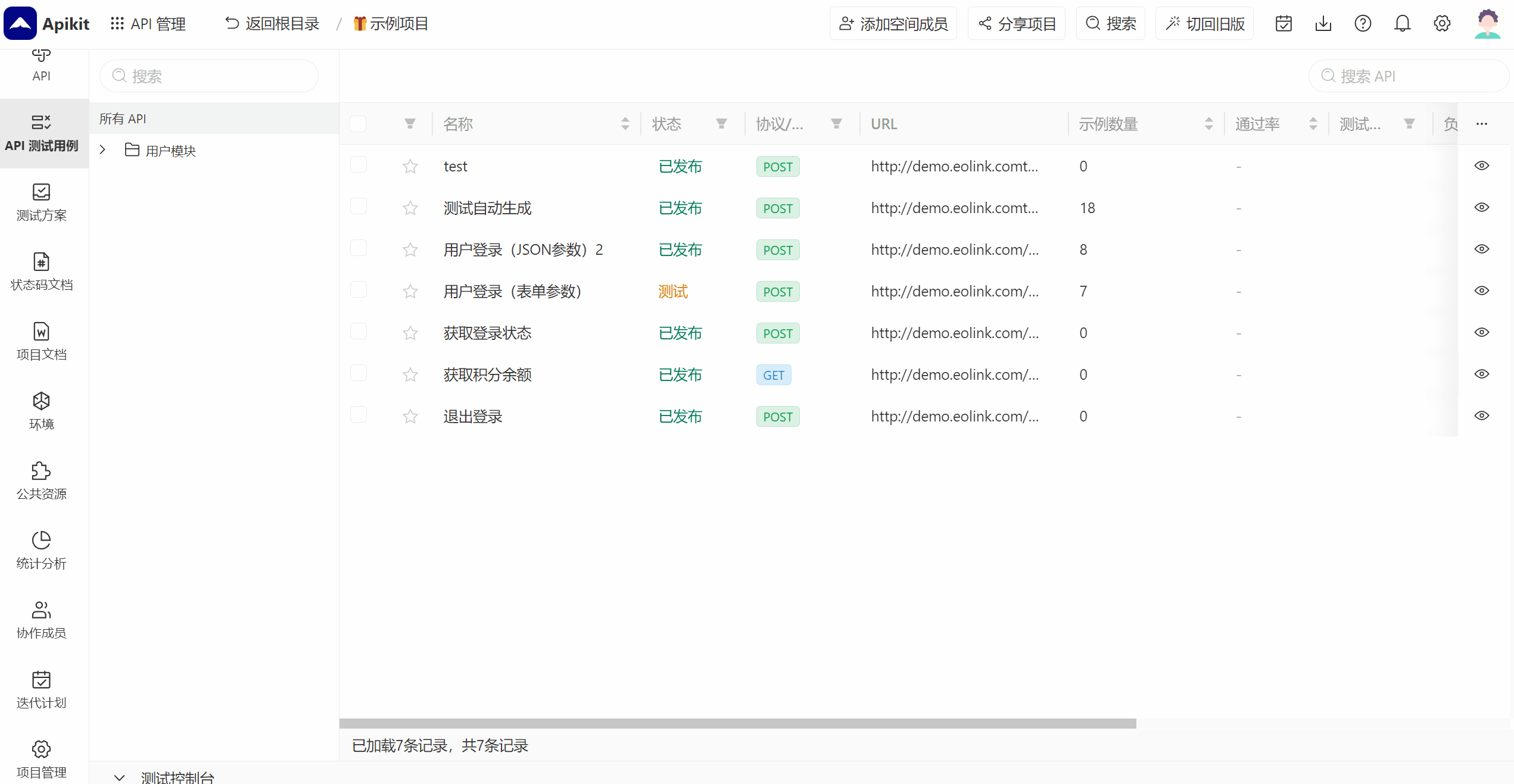Expand the 用户模块 folder

pyautogui.click(x=102, y=150)
